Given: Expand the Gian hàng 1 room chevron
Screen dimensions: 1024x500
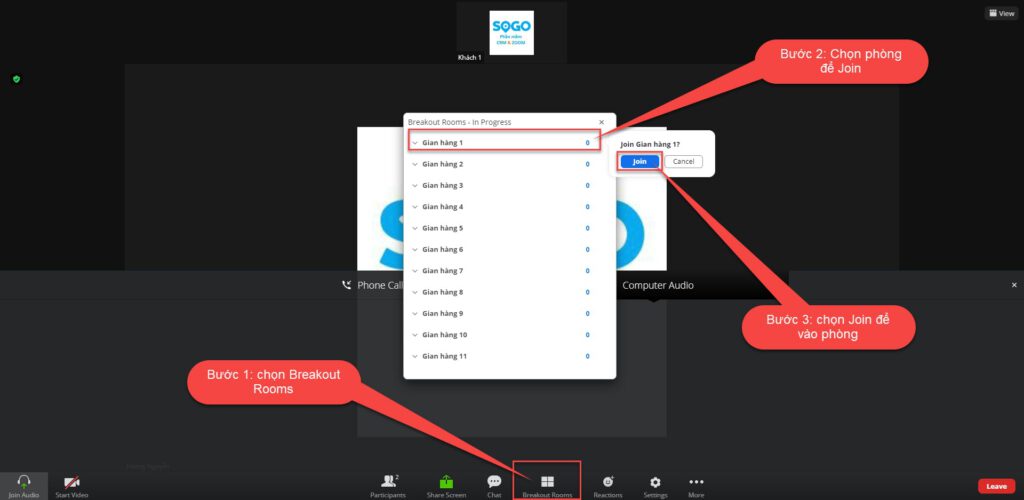Looking at the screenshot, I should pyautogui.click(x=415, y=143).
